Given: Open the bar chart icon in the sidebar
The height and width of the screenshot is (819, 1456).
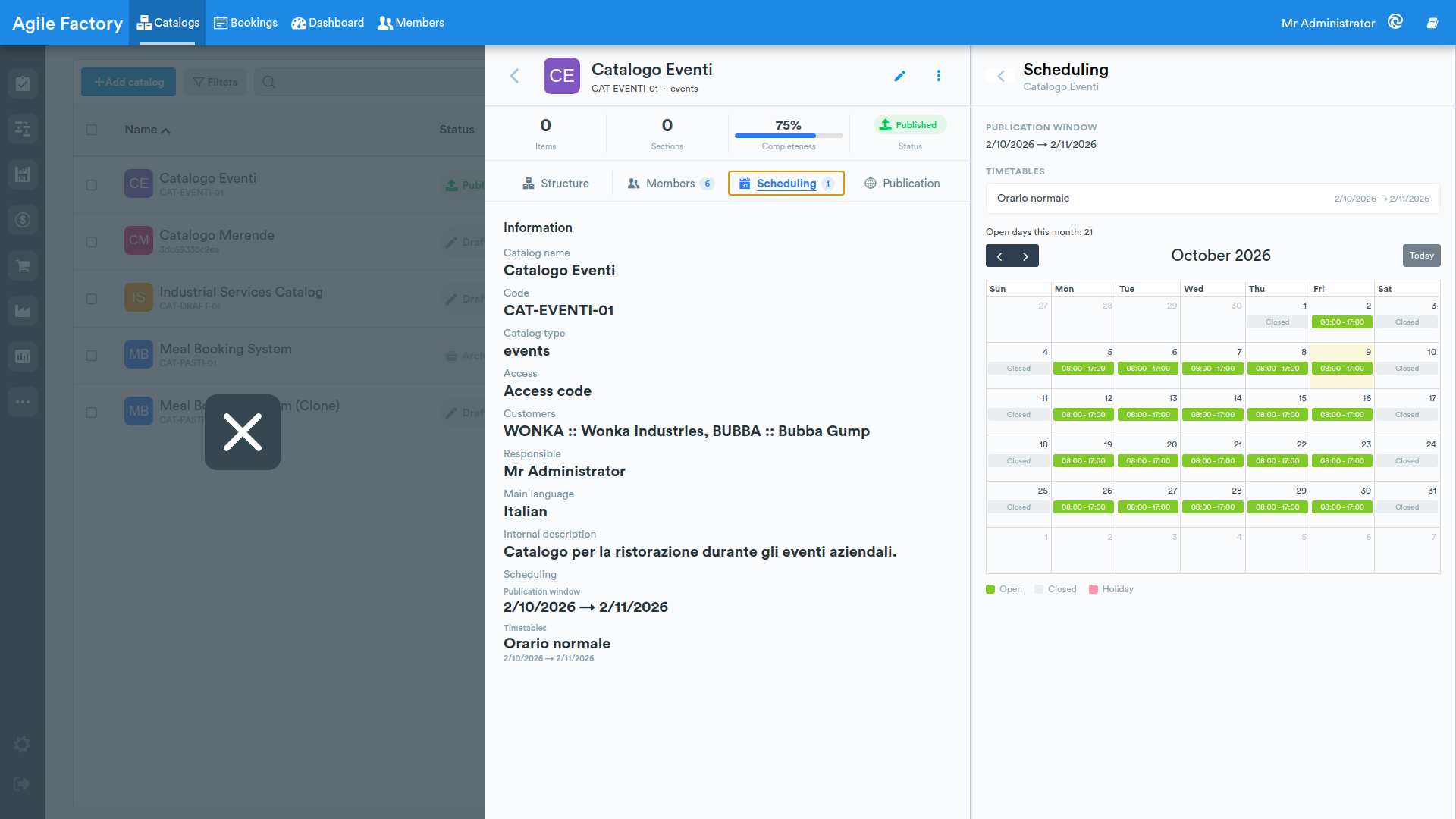Looking at the screenshot, I should (23, 356).
